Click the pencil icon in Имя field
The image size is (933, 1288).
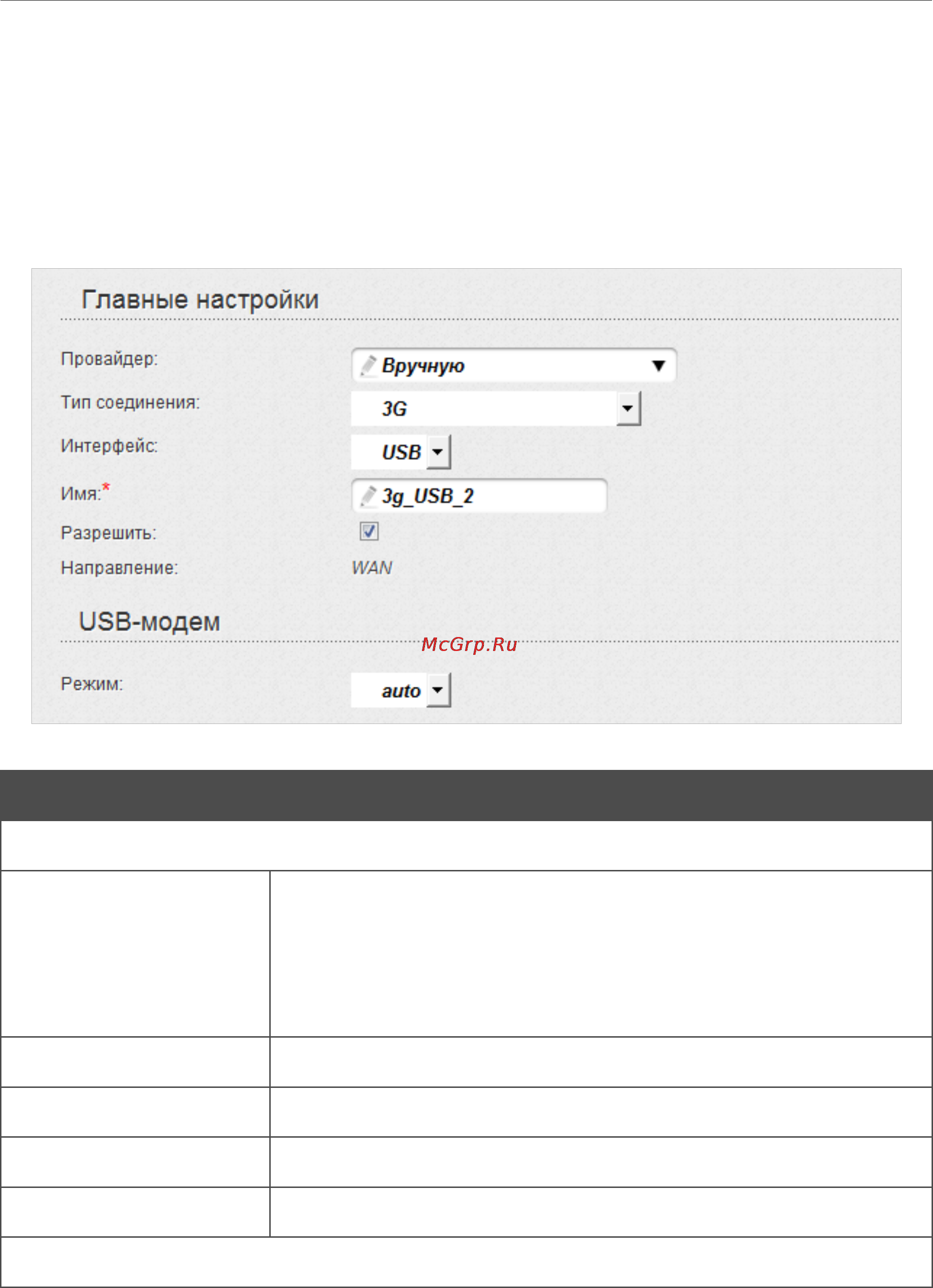click(369, 496)
